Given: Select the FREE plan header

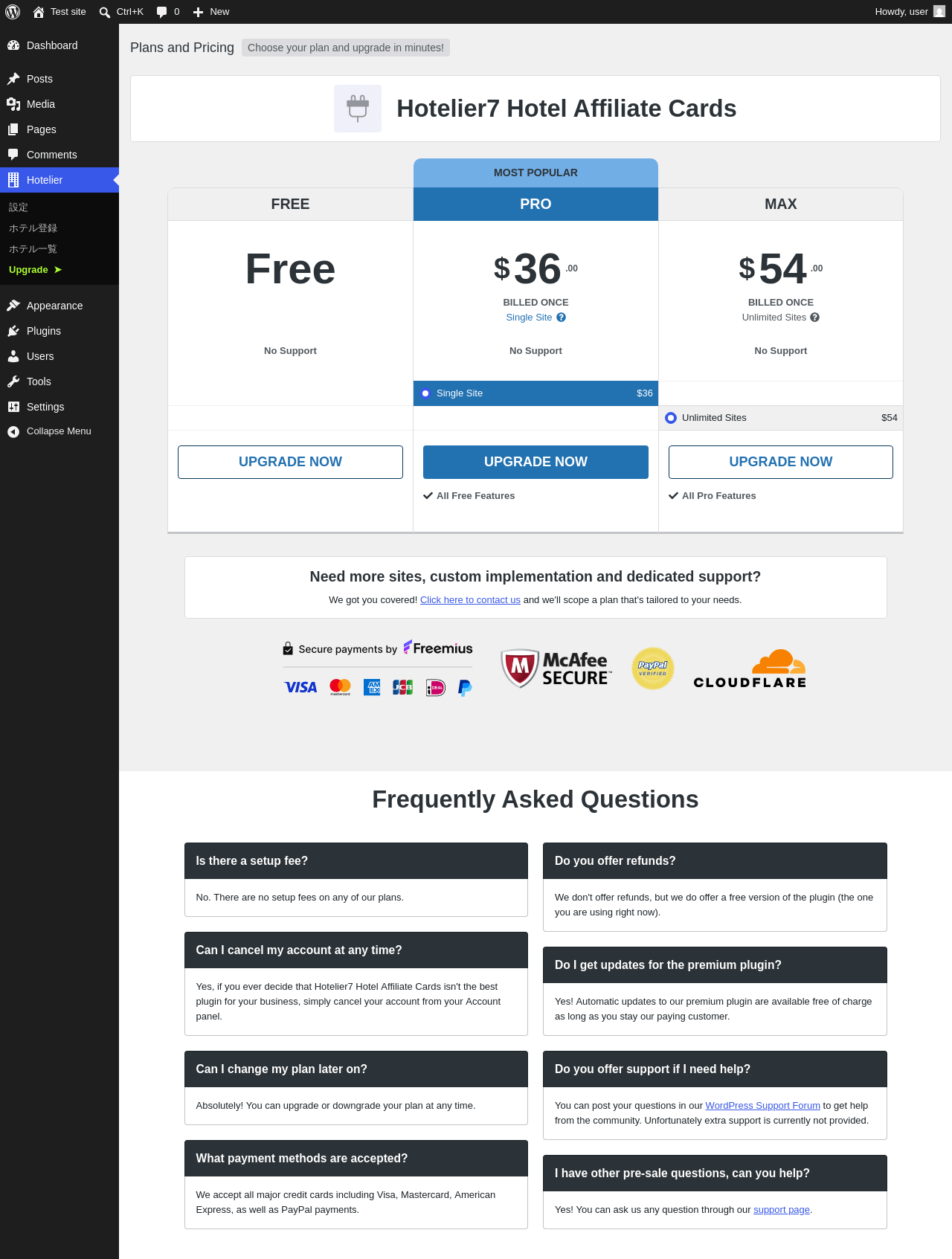Looking at the screenshot, I should [x=290, y=205].
